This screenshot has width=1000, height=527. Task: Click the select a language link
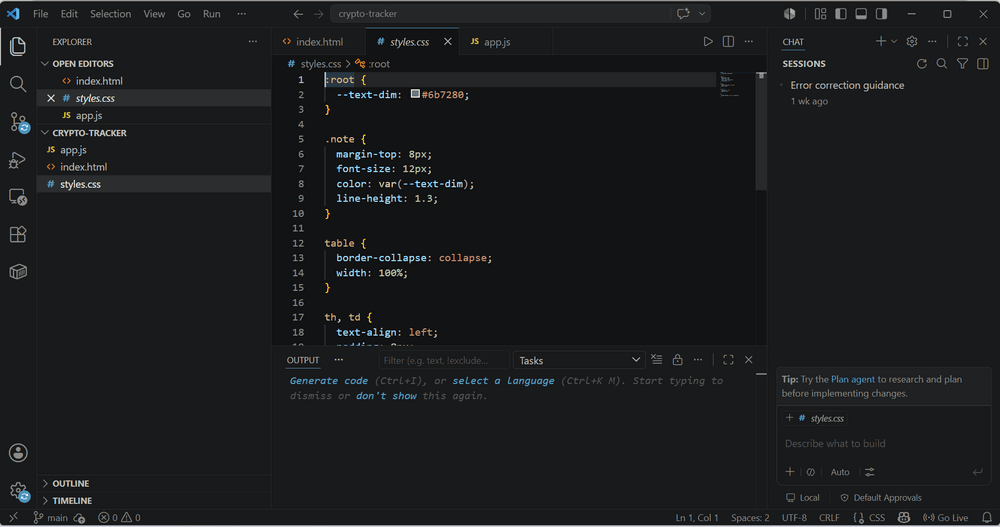[x=503, y=381]
